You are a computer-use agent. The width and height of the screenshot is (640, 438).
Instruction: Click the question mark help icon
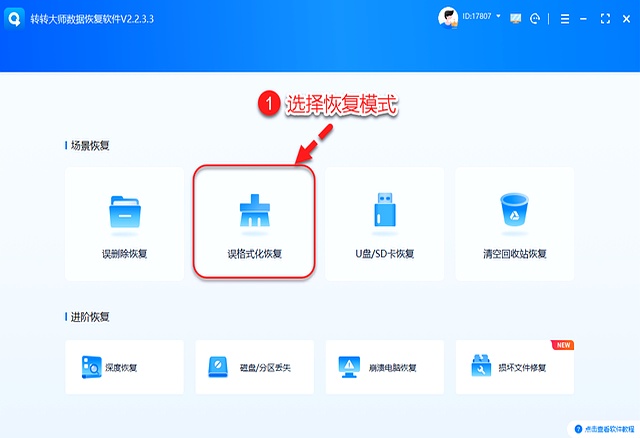578,429
